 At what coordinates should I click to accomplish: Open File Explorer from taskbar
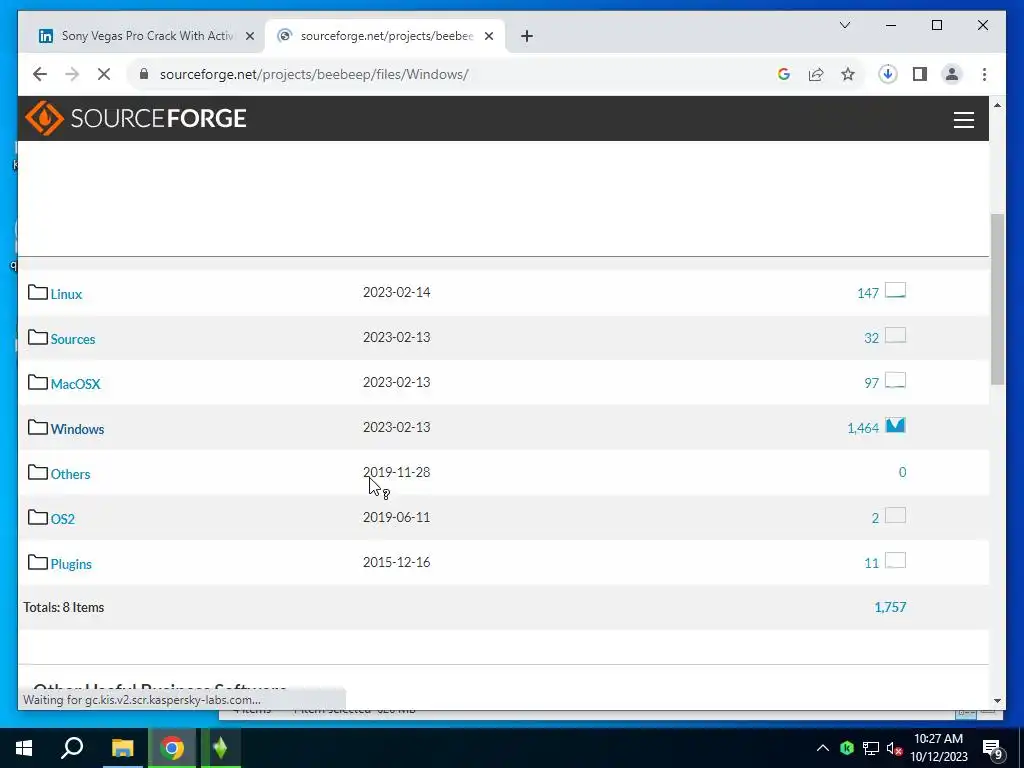(x=122, y=748)
